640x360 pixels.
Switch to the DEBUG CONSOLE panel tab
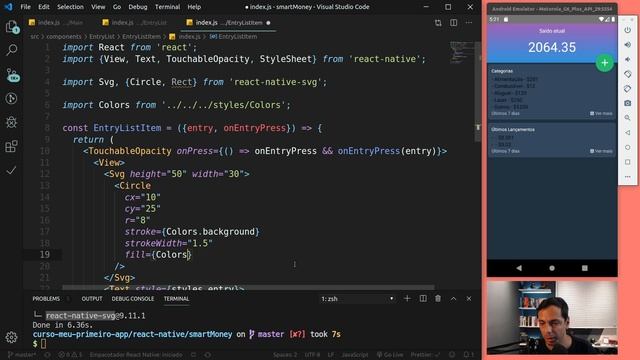[x=133, y=299]
